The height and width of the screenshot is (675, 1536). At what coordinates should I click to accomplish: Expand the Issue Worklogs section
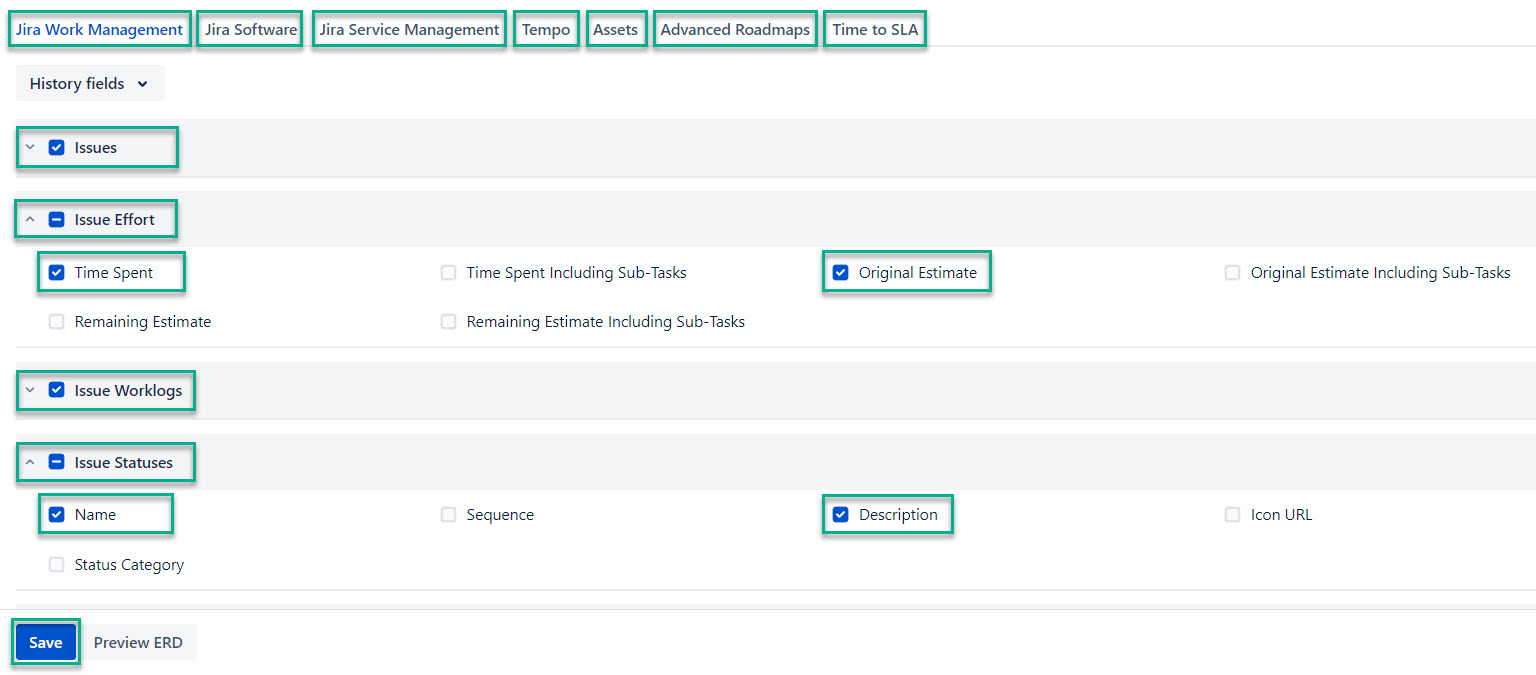coord(30,390)
